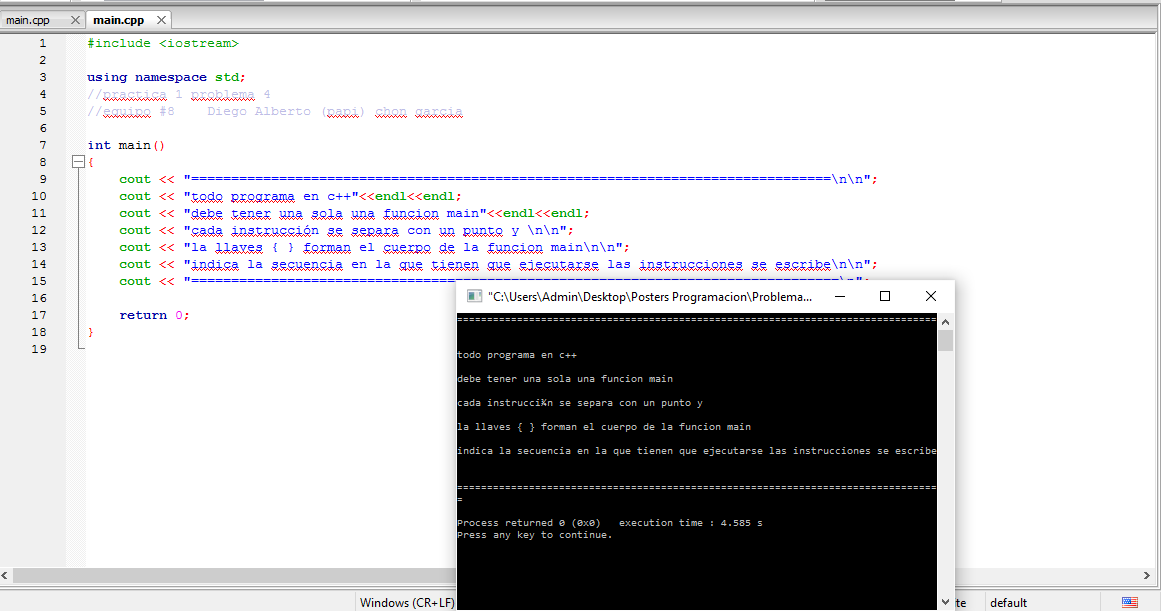This screenshot has width=1161, height=611.
Task: Click the US flag keyboard indicator
Action: [1128, 602]
